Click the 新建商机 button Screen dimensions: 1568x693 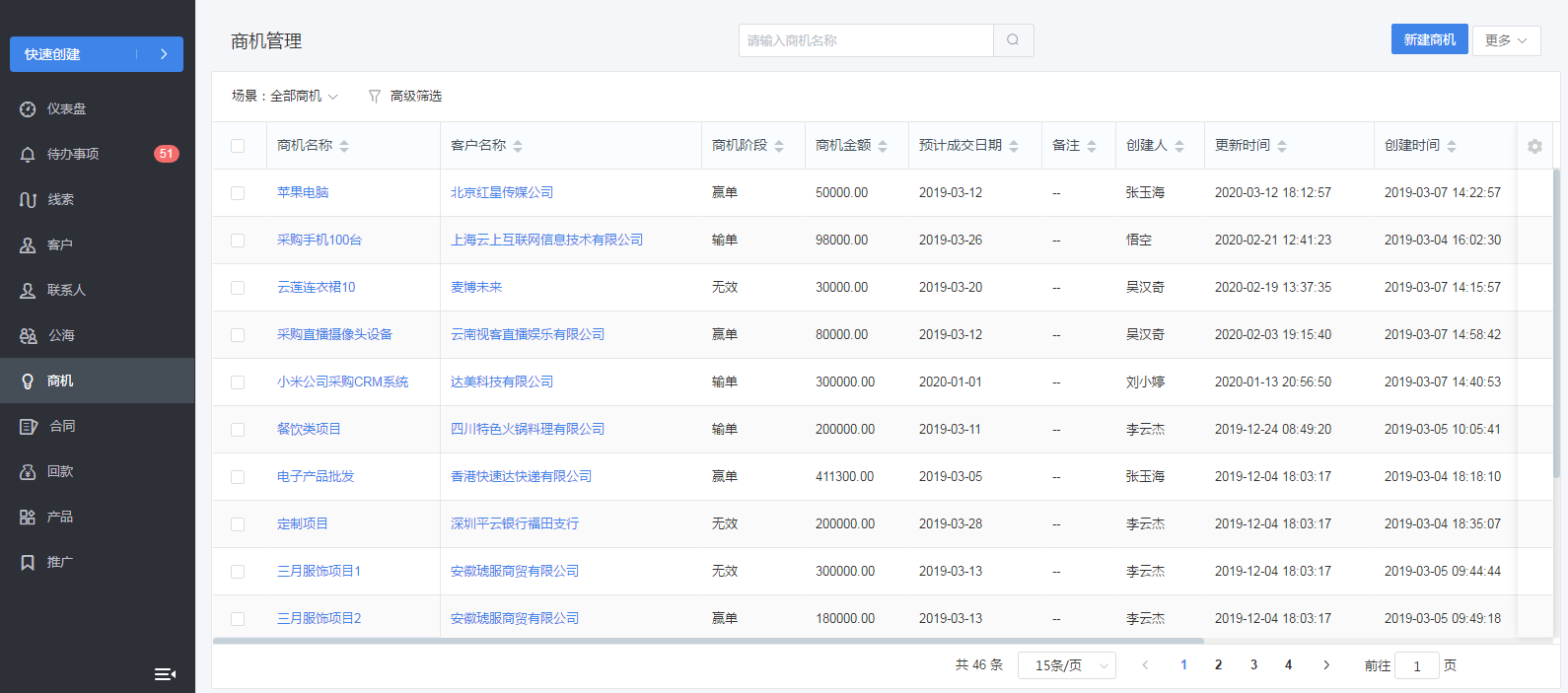coord(1429,39)
